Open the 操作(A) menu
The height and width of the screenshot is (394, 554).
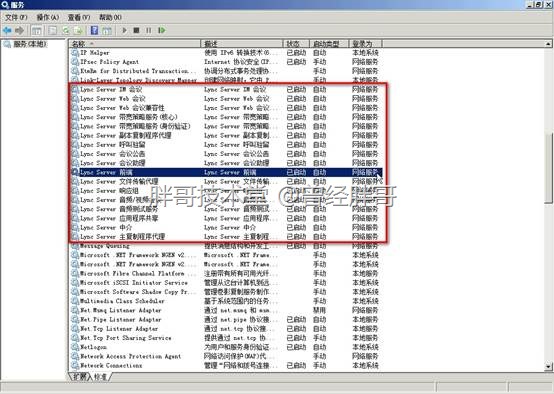click(48, 17)
